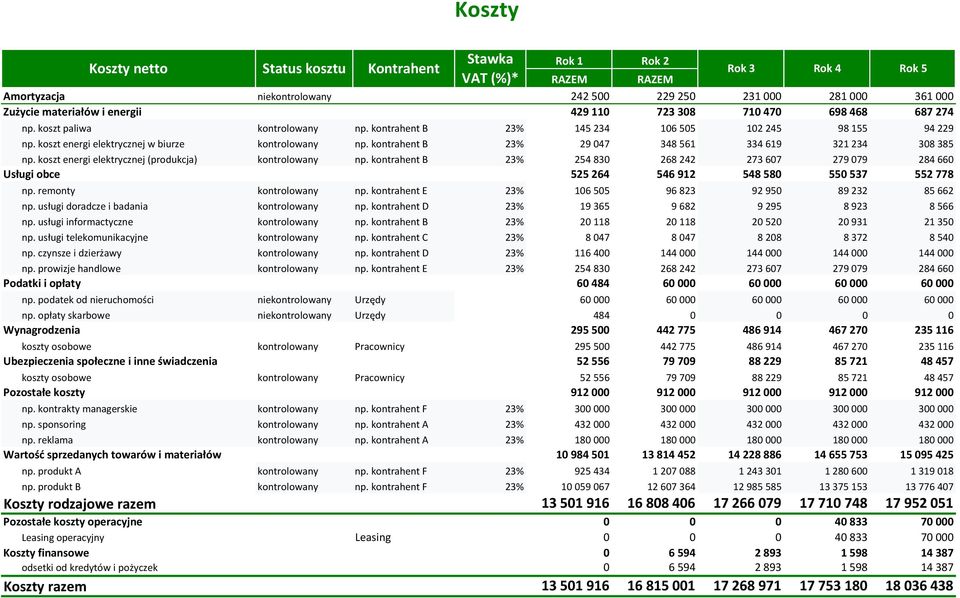Click the 'Koszty' title heading
The image size is (960, 598).
(487, 10)
